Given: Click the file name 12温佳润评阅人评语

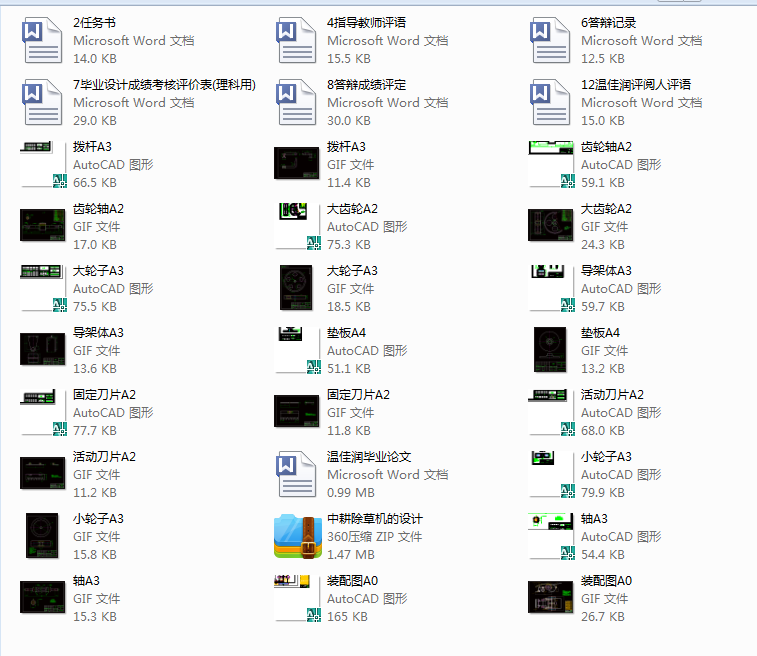Looking at the screenshot, I should click(636, 85).
